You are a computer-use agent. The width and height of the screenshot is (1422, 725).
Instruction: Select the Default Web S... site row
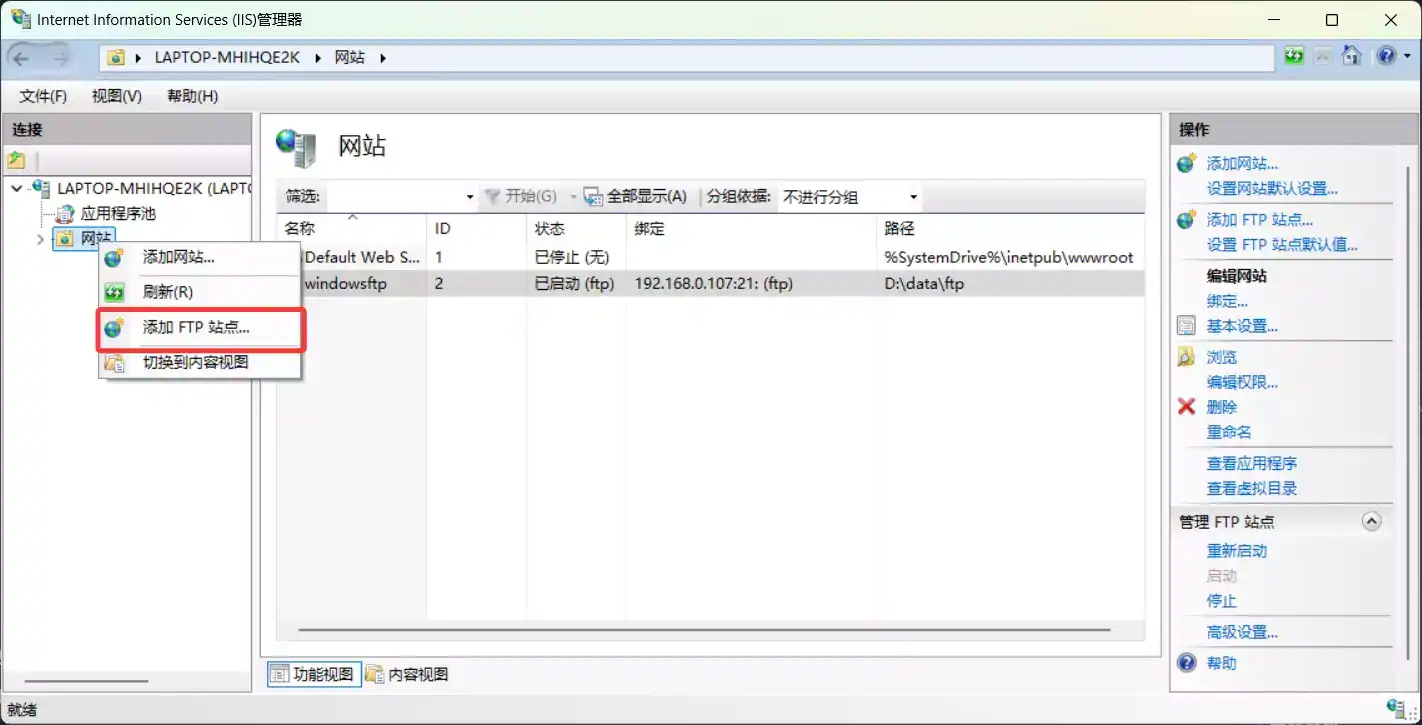(711, 257)
